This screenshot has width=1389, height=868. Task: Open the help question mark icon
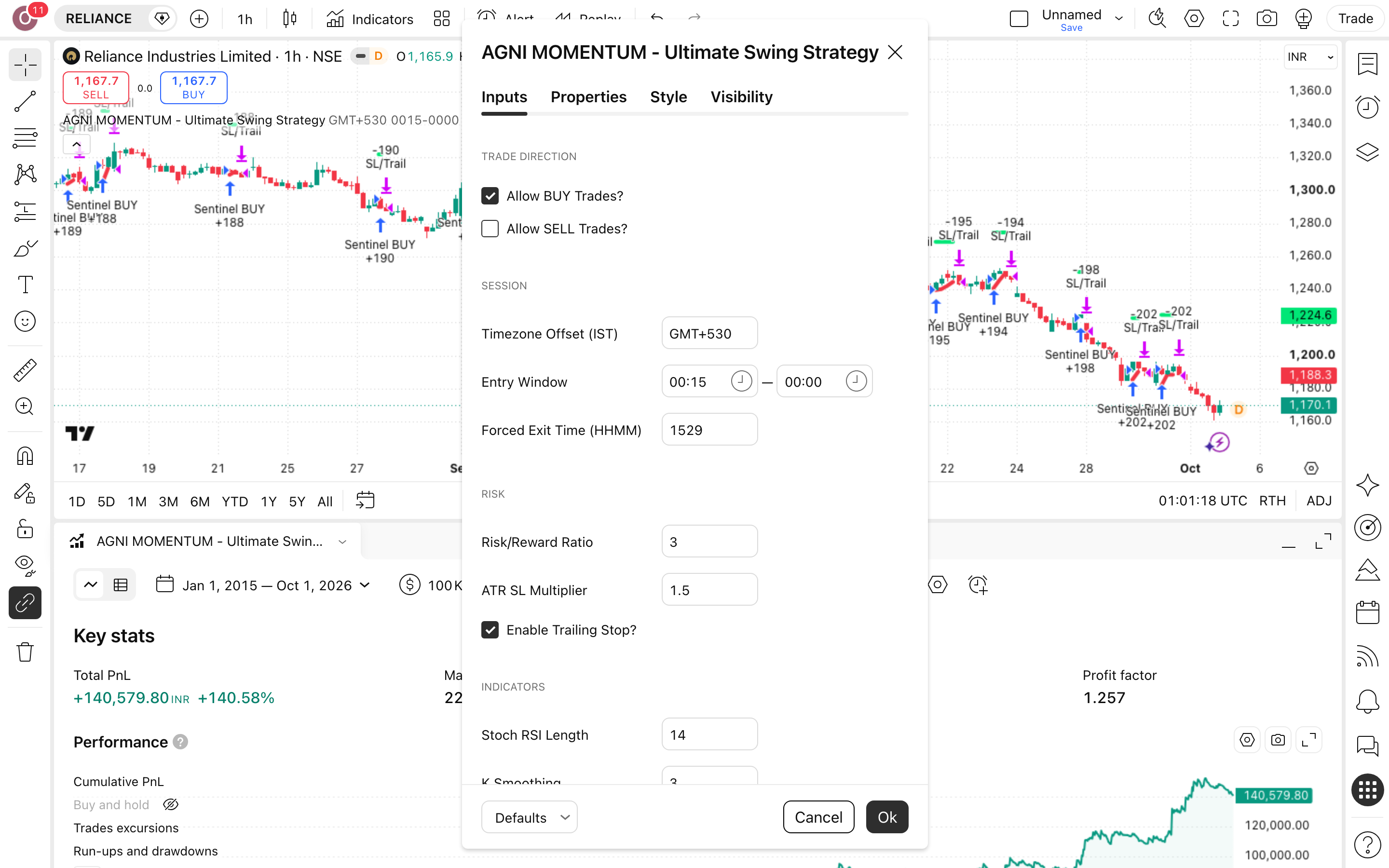(x=1367, y=844)
